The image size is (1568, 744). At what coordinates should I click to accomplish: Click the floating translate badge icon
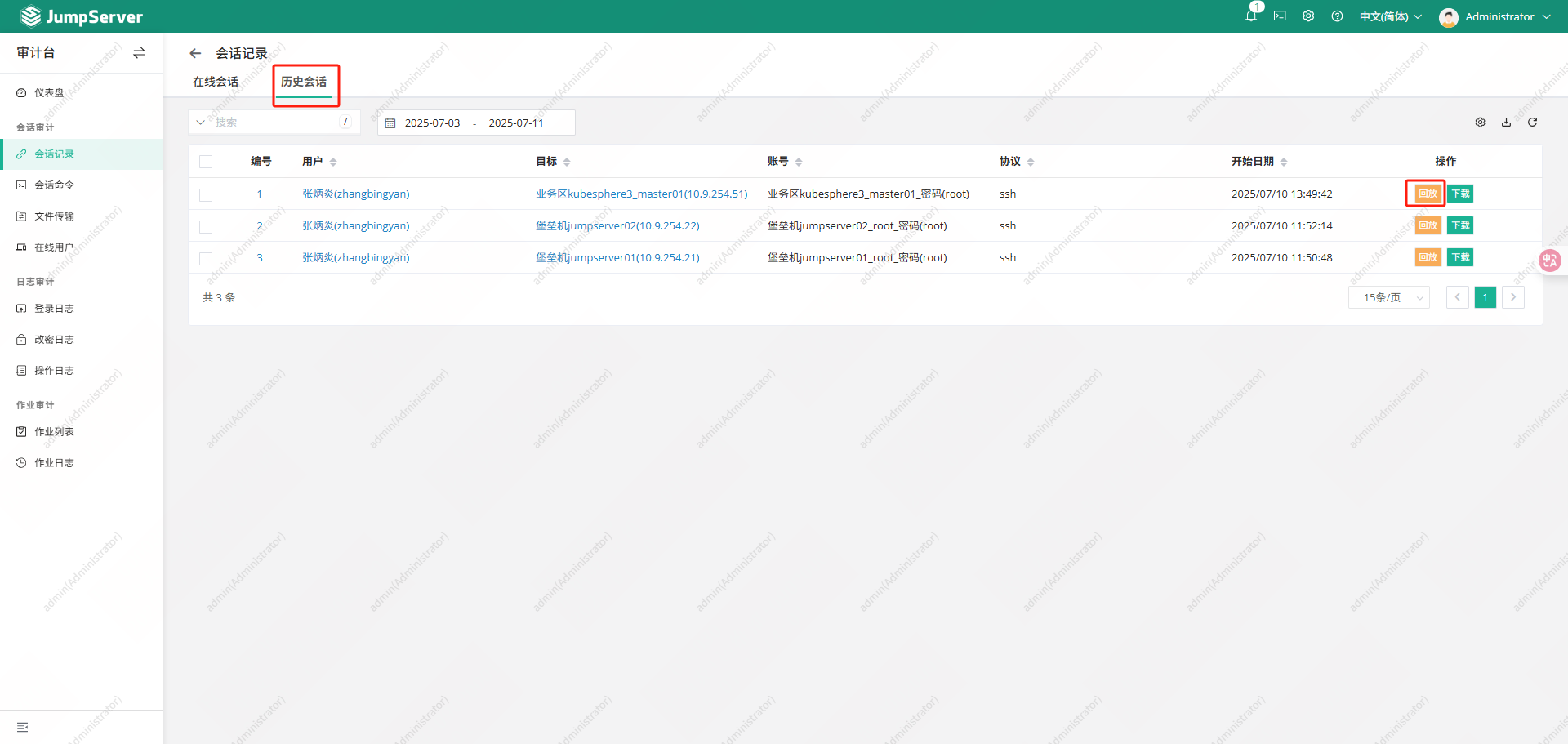click(1549, 261)
